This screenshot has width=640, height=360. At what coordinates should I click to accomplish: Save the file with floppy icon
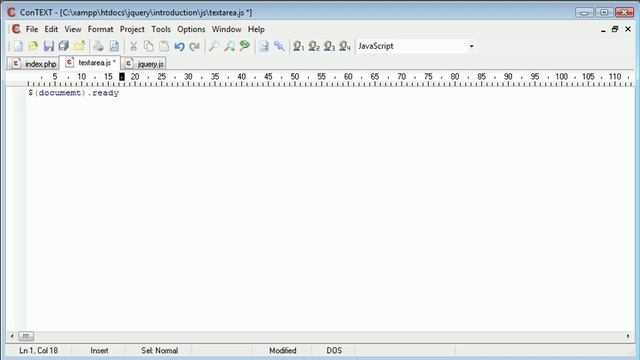(x=49, y=46)
